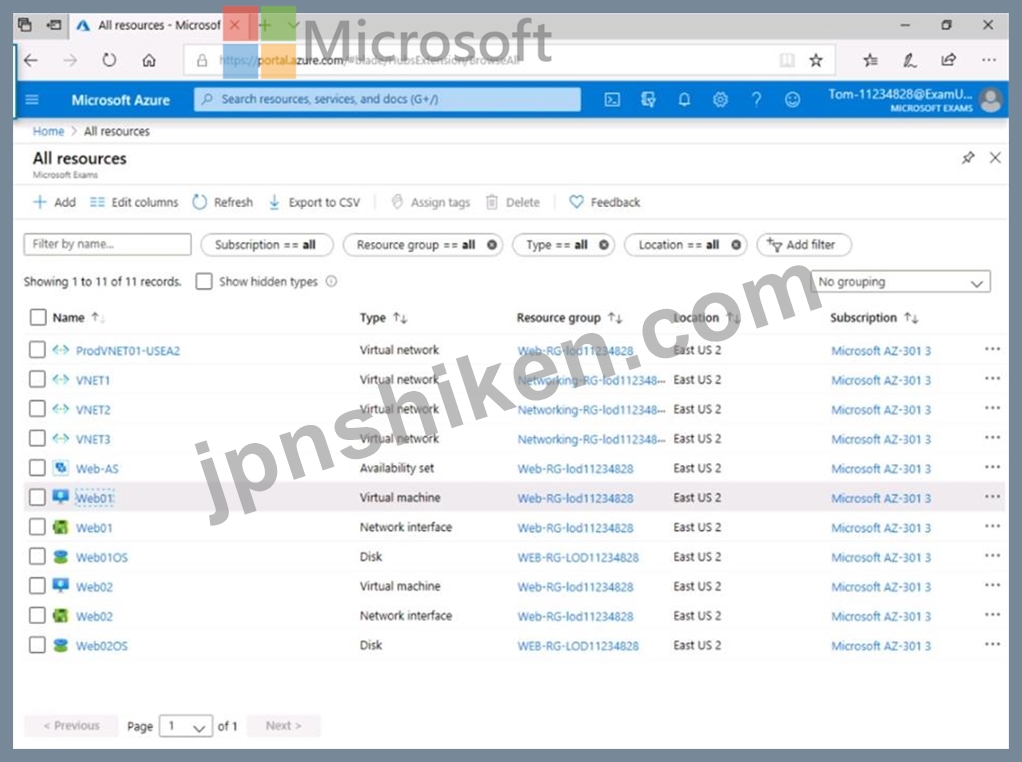The width and height of the screenshot is (1022, 762).
Task: Open the ProdVNET01-USEA2 virtual network
Action: click(128, 351)
